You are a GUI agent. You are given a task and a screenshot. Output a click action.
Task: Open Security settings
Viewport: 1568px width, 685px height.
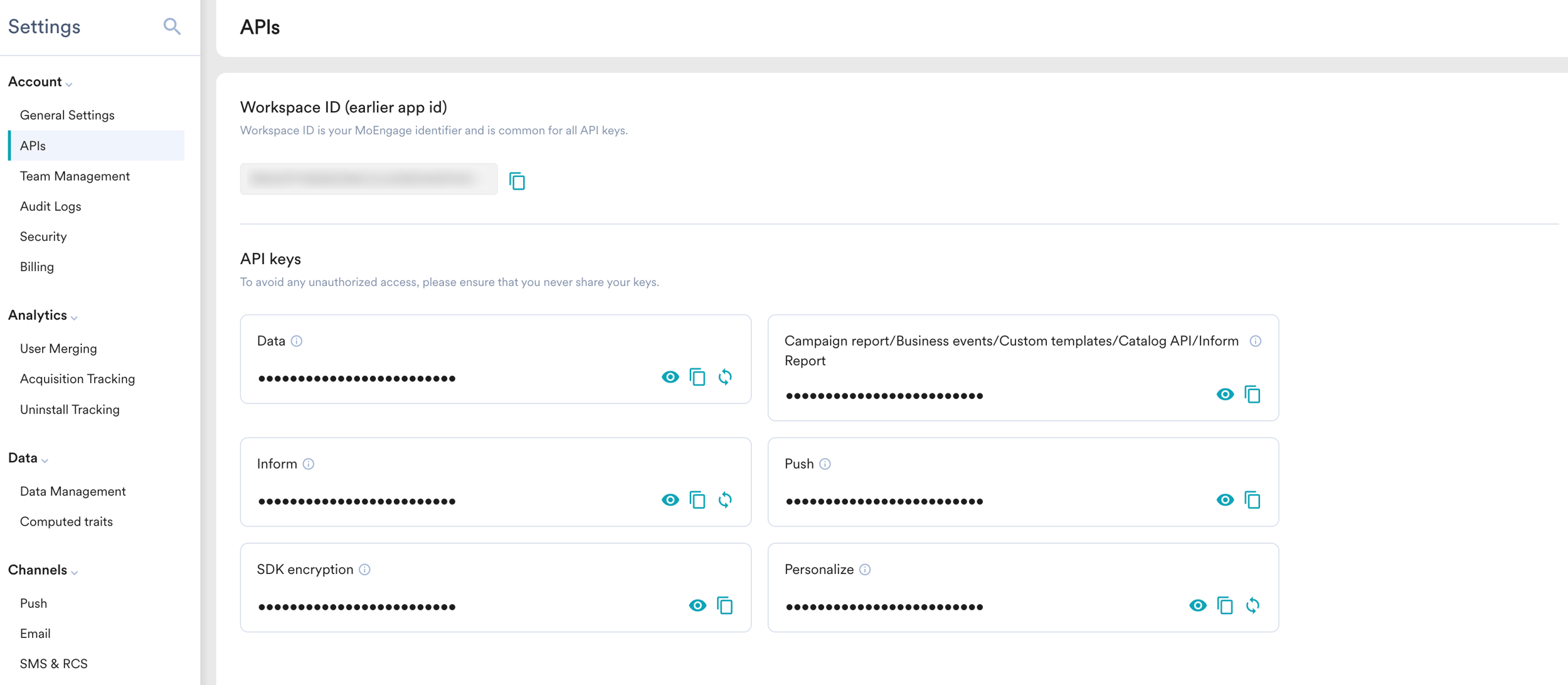[x=43, y=236]
